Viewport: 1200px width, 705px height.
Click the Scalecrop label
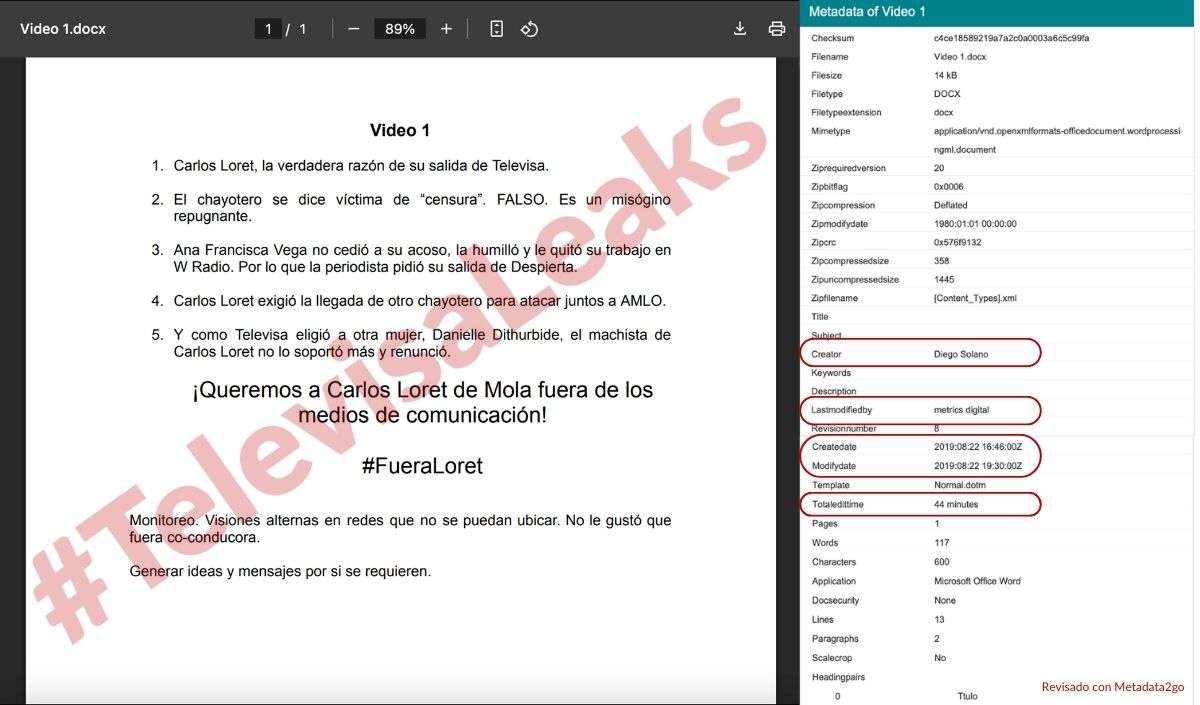pos(830,658)
